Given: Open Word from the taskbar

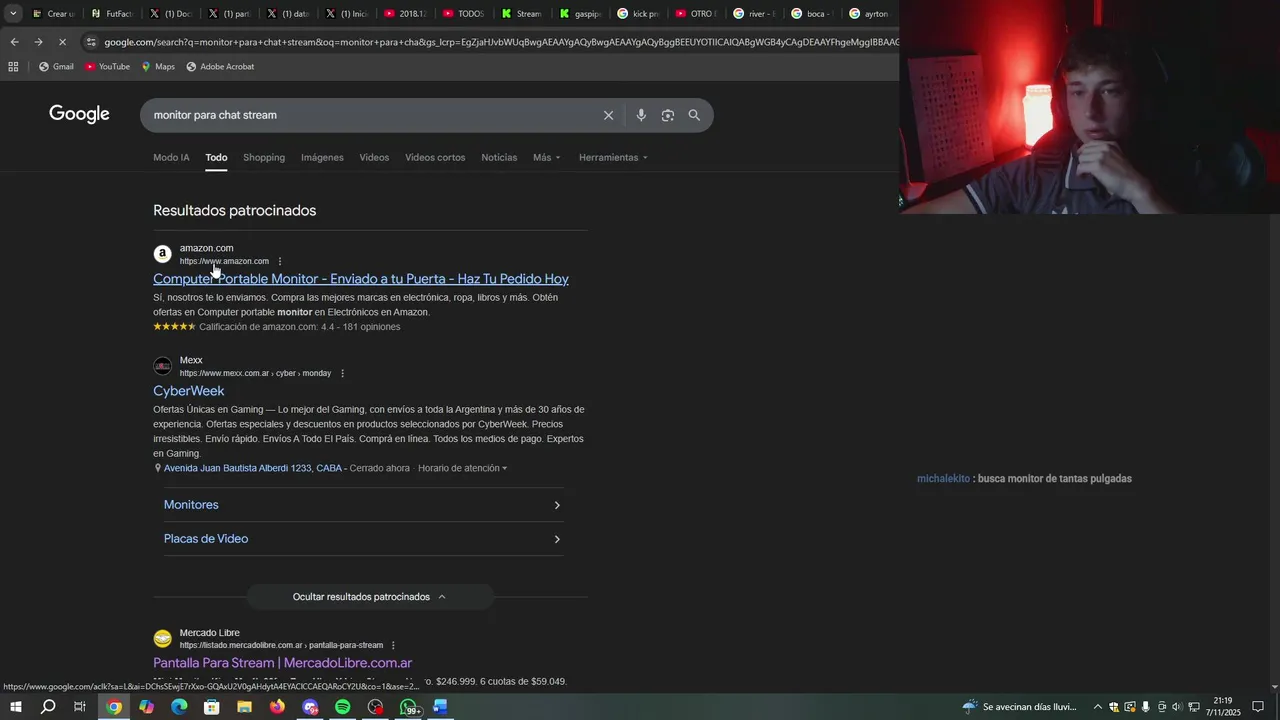Looking at the screenshot, I should (440, 707).
